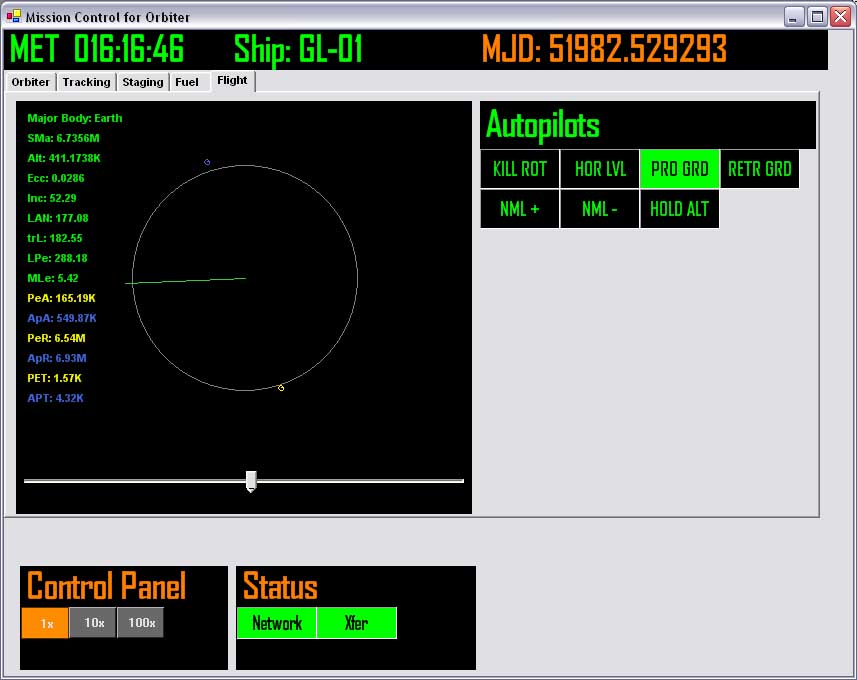Select the Staging tab
The image size is (857, 680).
[143, 82]
